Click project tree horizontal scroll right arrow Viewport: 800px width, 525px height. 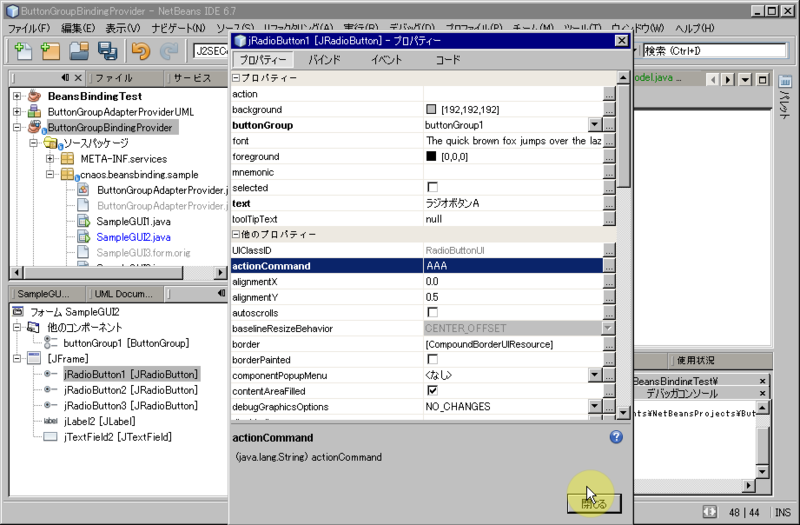pos(220,272)
